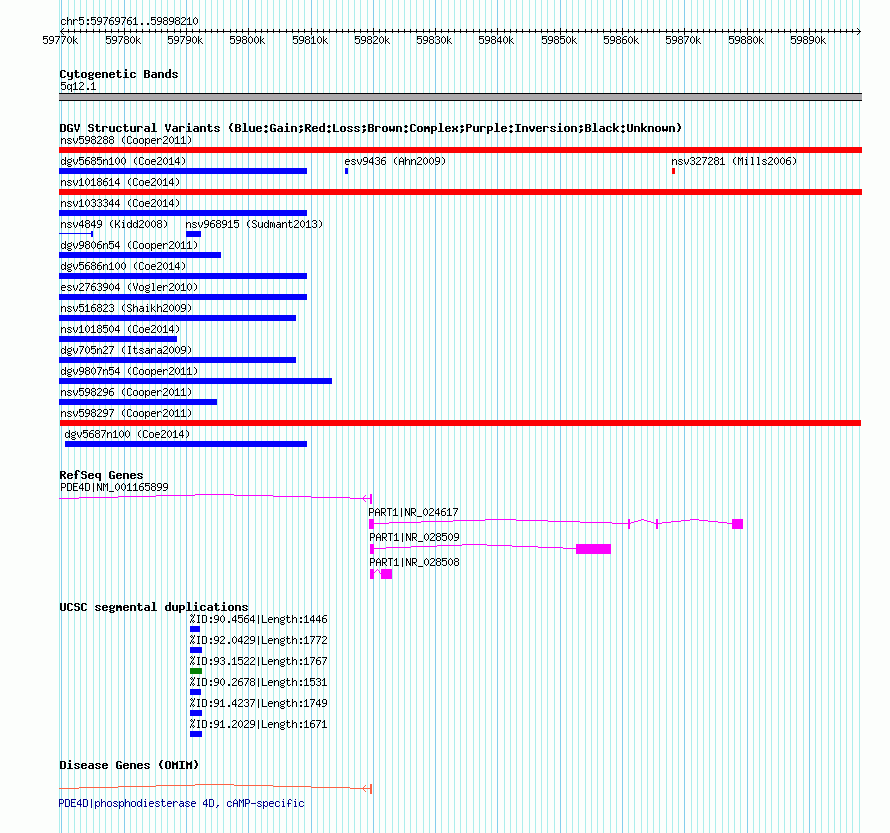Viewport: 890px width, 833px height.
Task: Click UCSC segmental duplications track title
Action: [154, 607]
